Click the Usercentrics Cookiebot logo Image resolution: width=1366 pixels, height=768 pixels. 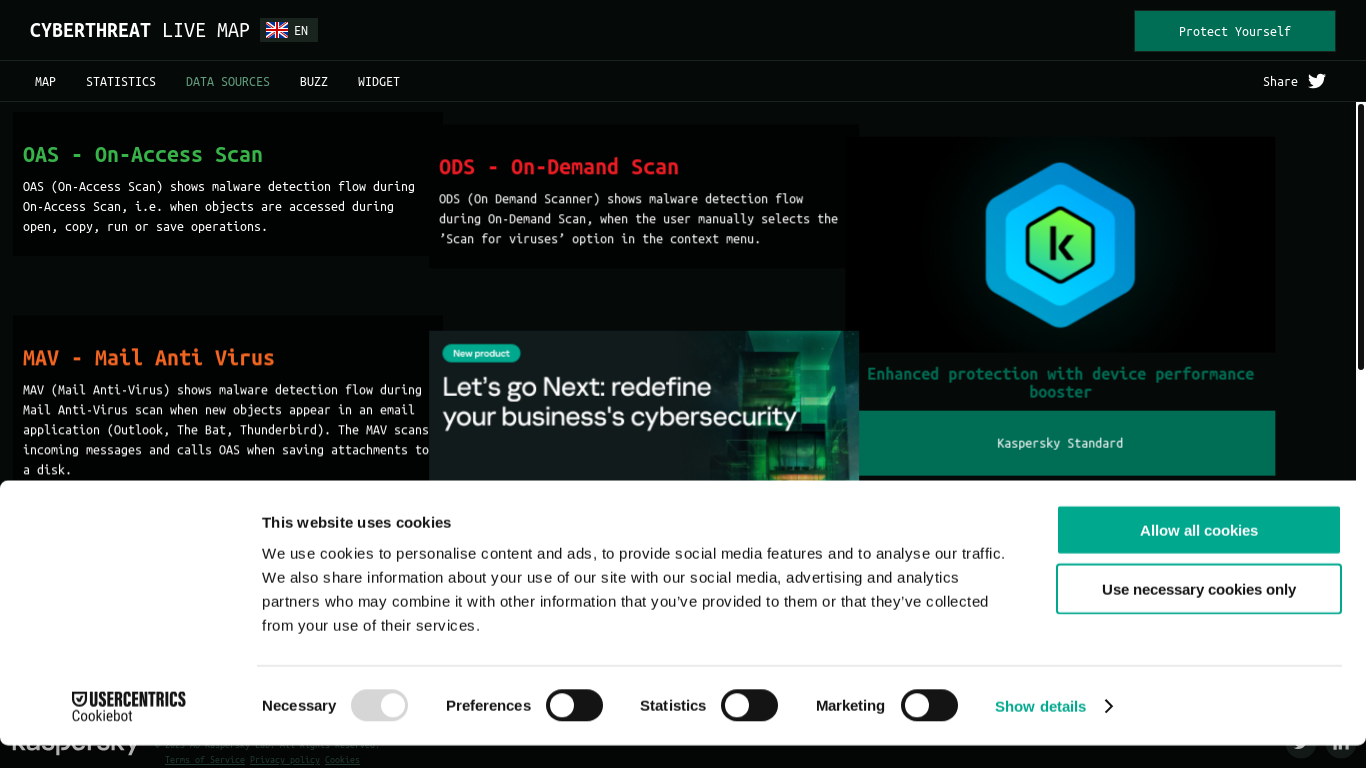pyautogui.click(x=129, y=706)
